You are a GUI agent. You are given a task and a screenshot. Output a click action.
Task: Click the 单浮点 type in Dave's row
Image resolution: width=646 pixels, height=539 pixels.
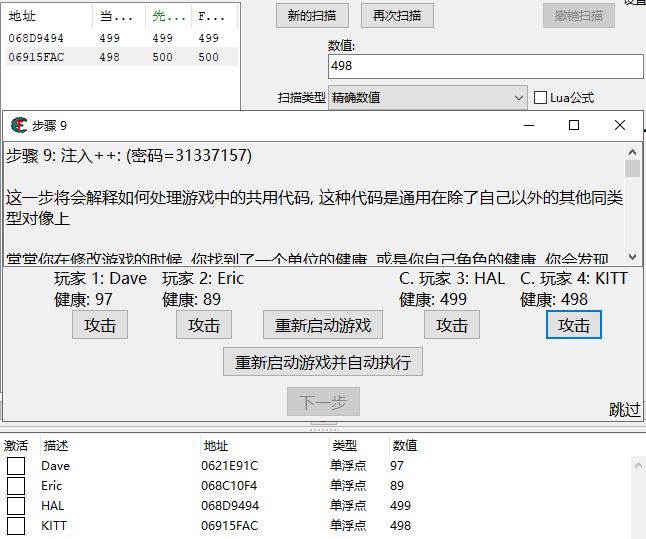pyautogui.click(x=348, y=466)
